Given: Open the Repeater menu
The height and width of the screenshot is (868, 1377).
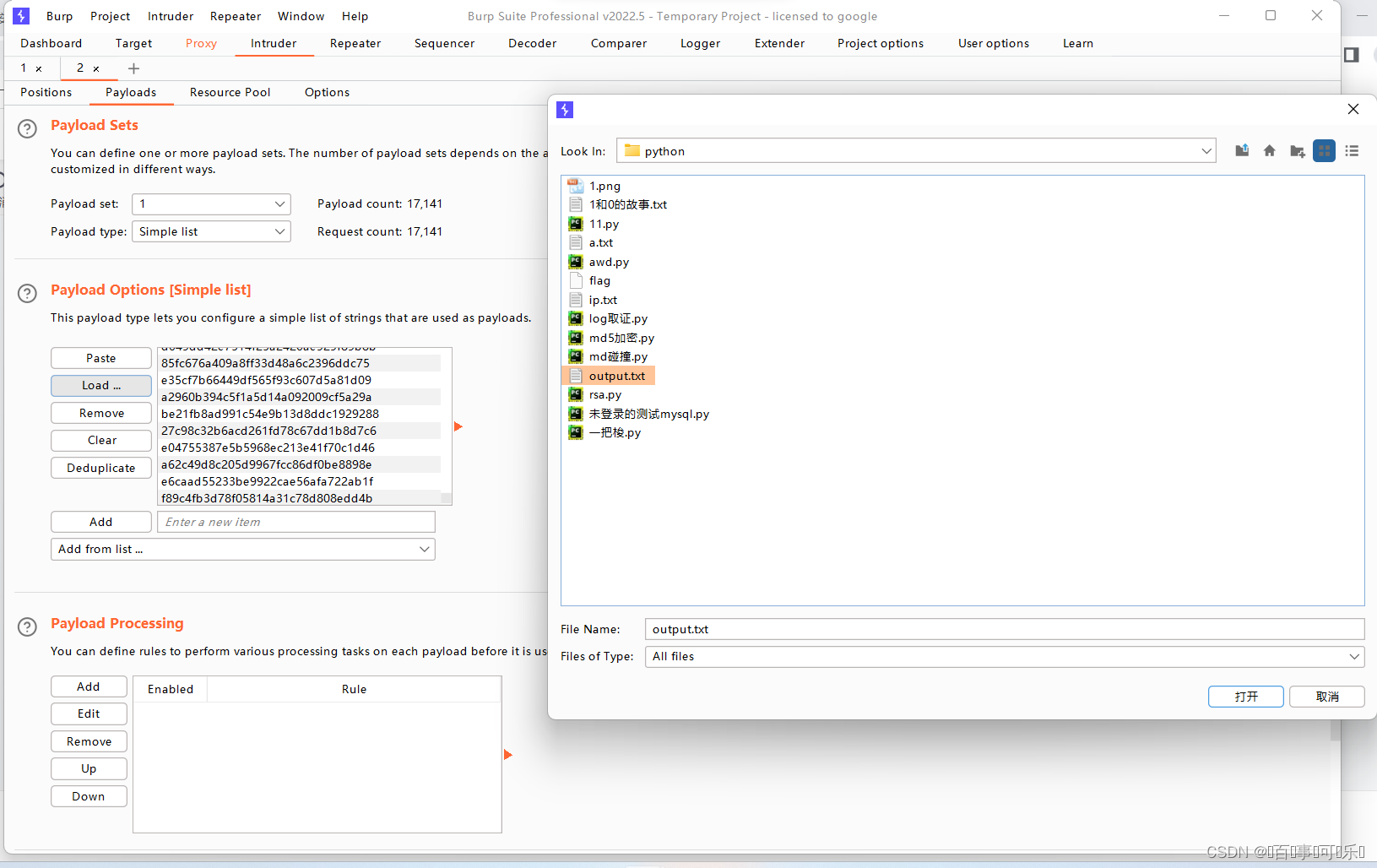Looking at the screenshot, I should (236, 16).
